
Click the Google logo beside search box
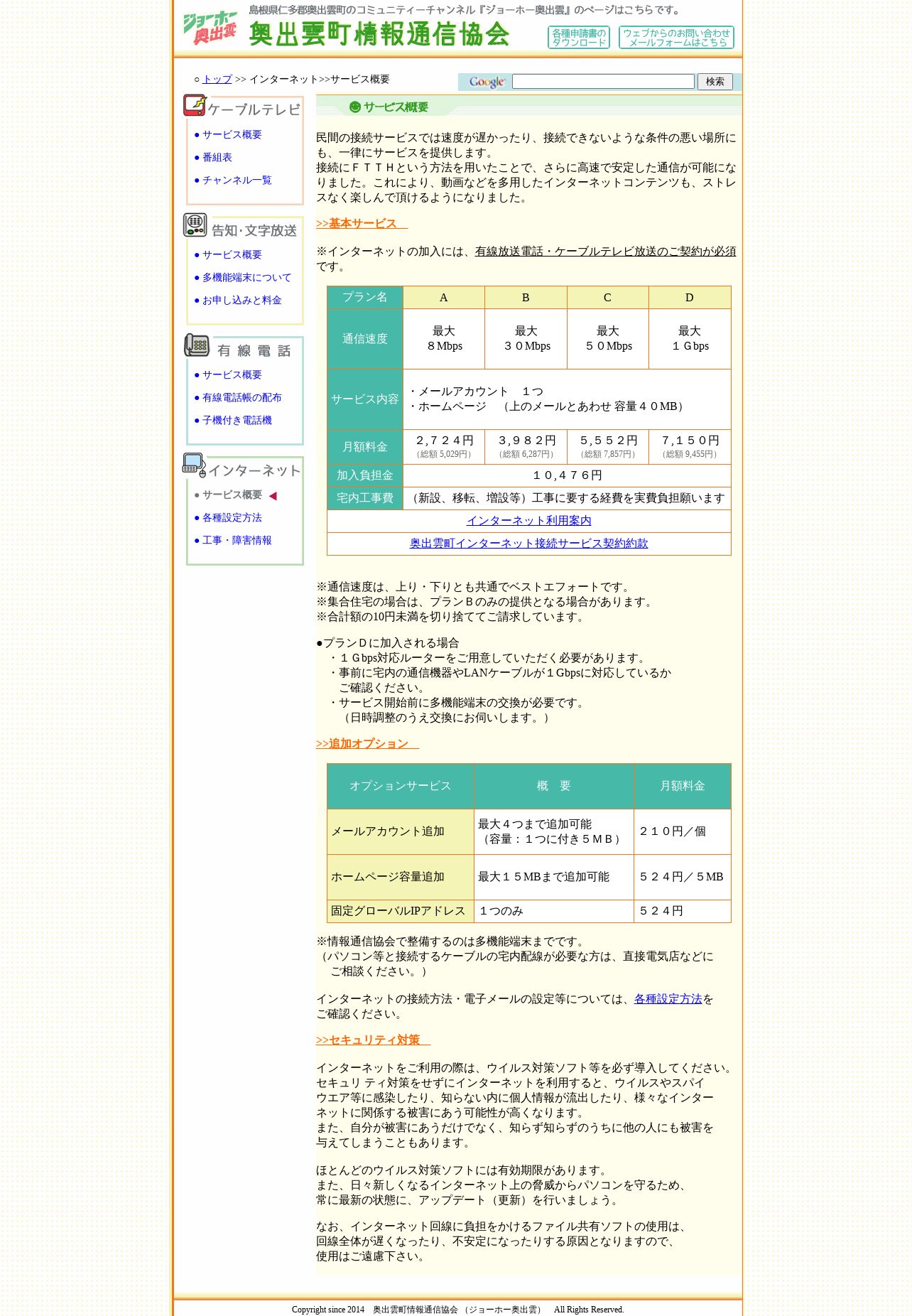tap(487, 82)
